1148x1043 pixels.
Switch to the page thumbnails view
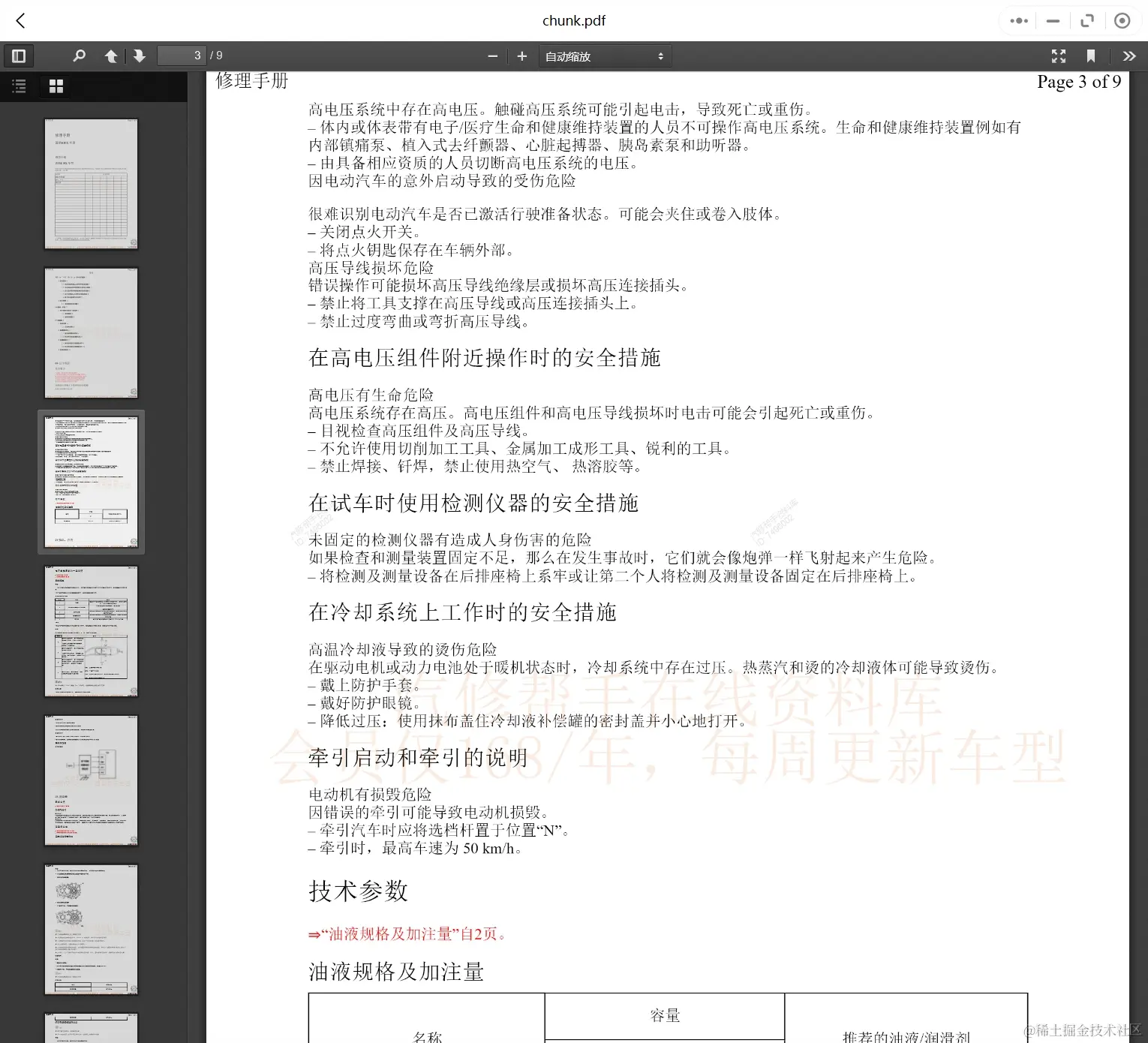point(56,86)
